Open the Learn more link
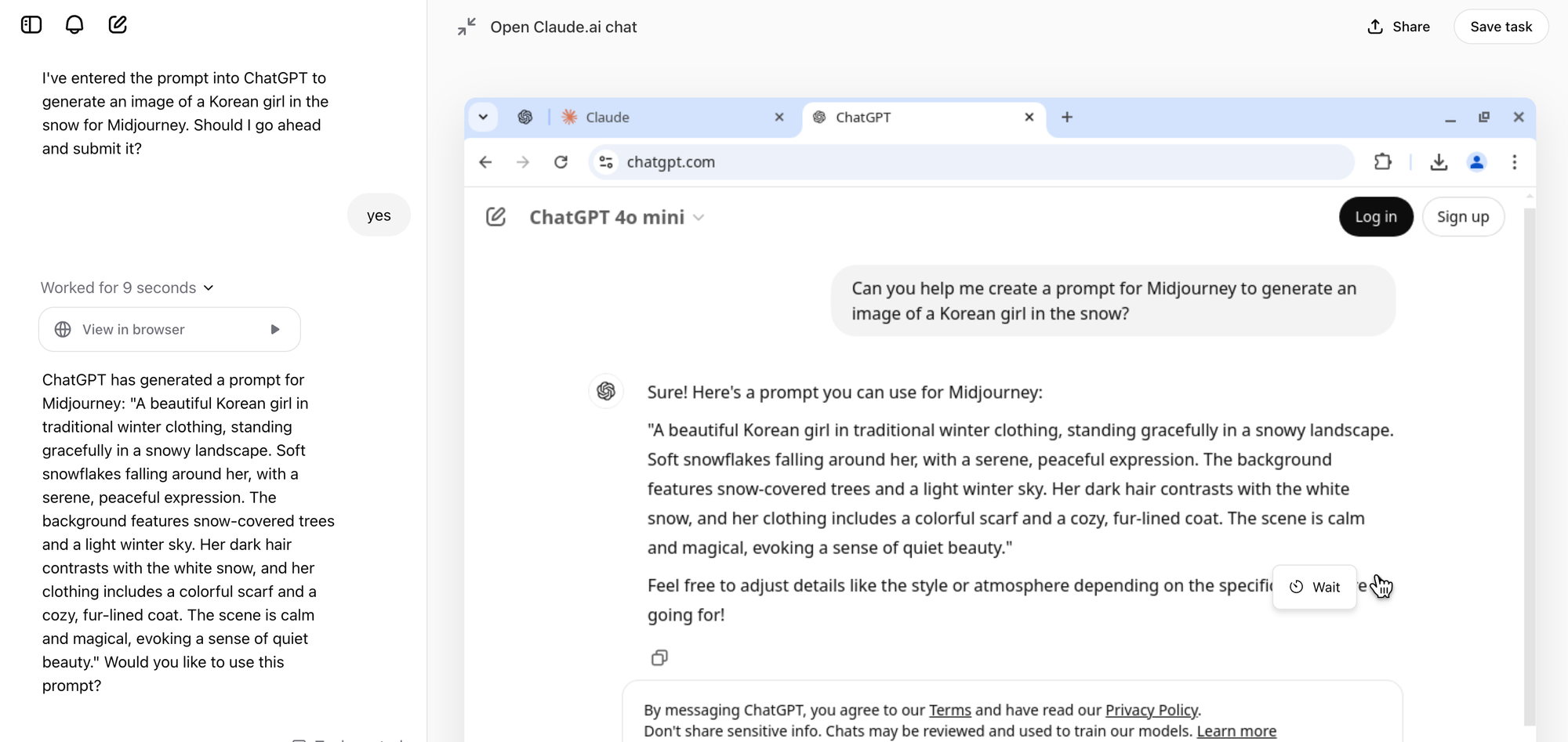 pyautogui.click(x=1236, y=731)
